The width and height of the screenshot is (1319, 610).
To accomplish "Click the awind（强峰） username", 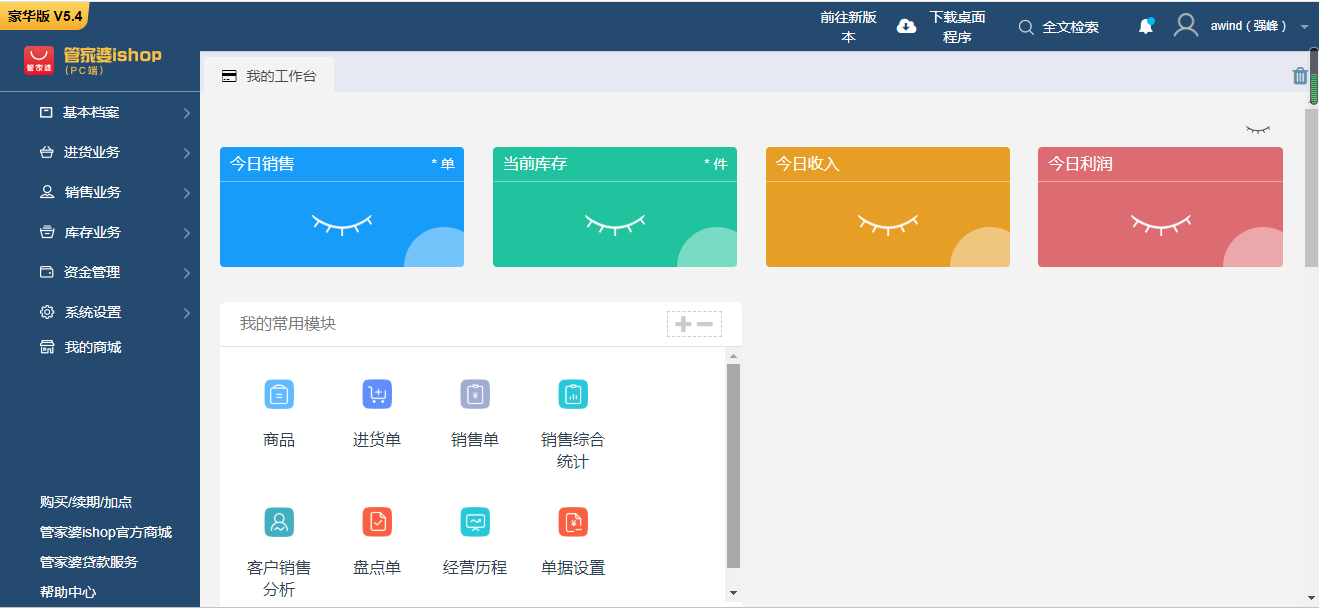I will click(1249, 26).
